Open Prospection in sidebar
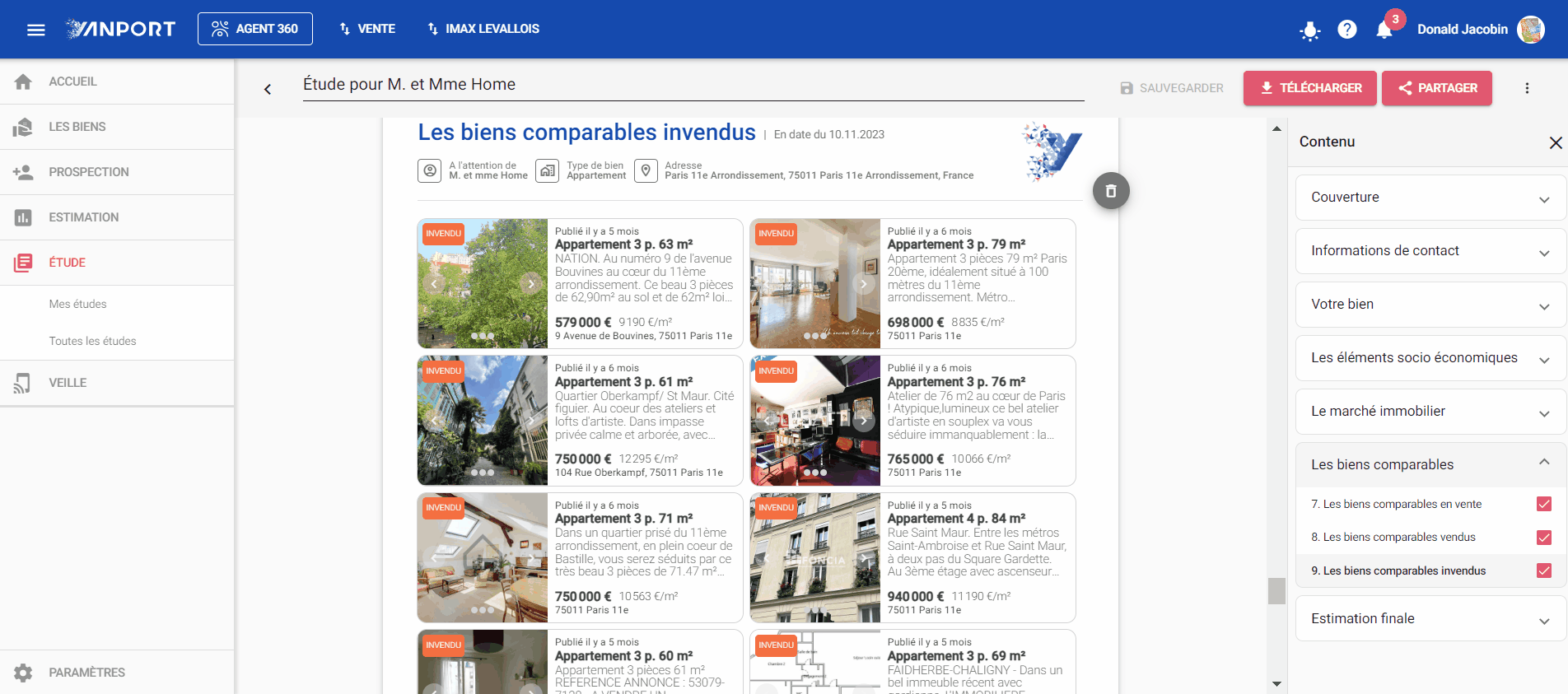 117,172
